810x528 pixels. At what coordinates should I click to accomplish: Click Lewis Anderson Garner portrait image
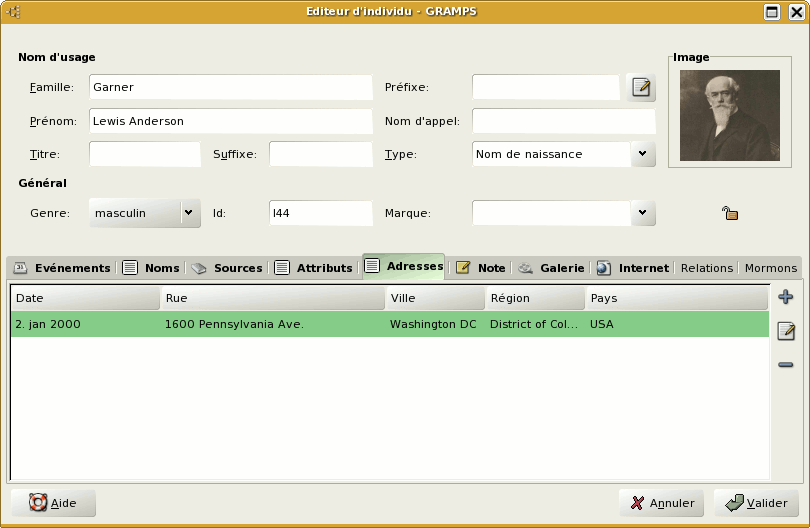(x=729, y=115)
